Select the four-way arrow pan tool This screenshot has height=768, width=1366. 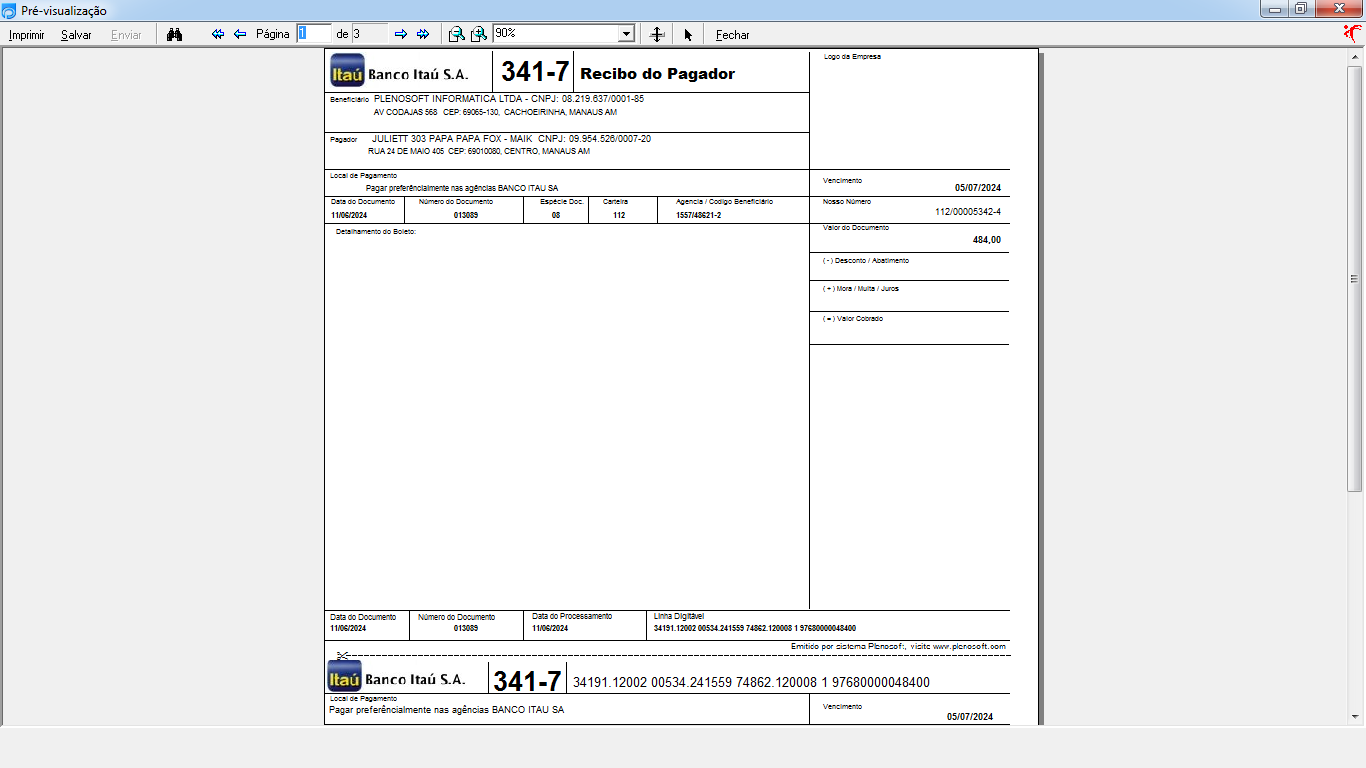[657, 34]
